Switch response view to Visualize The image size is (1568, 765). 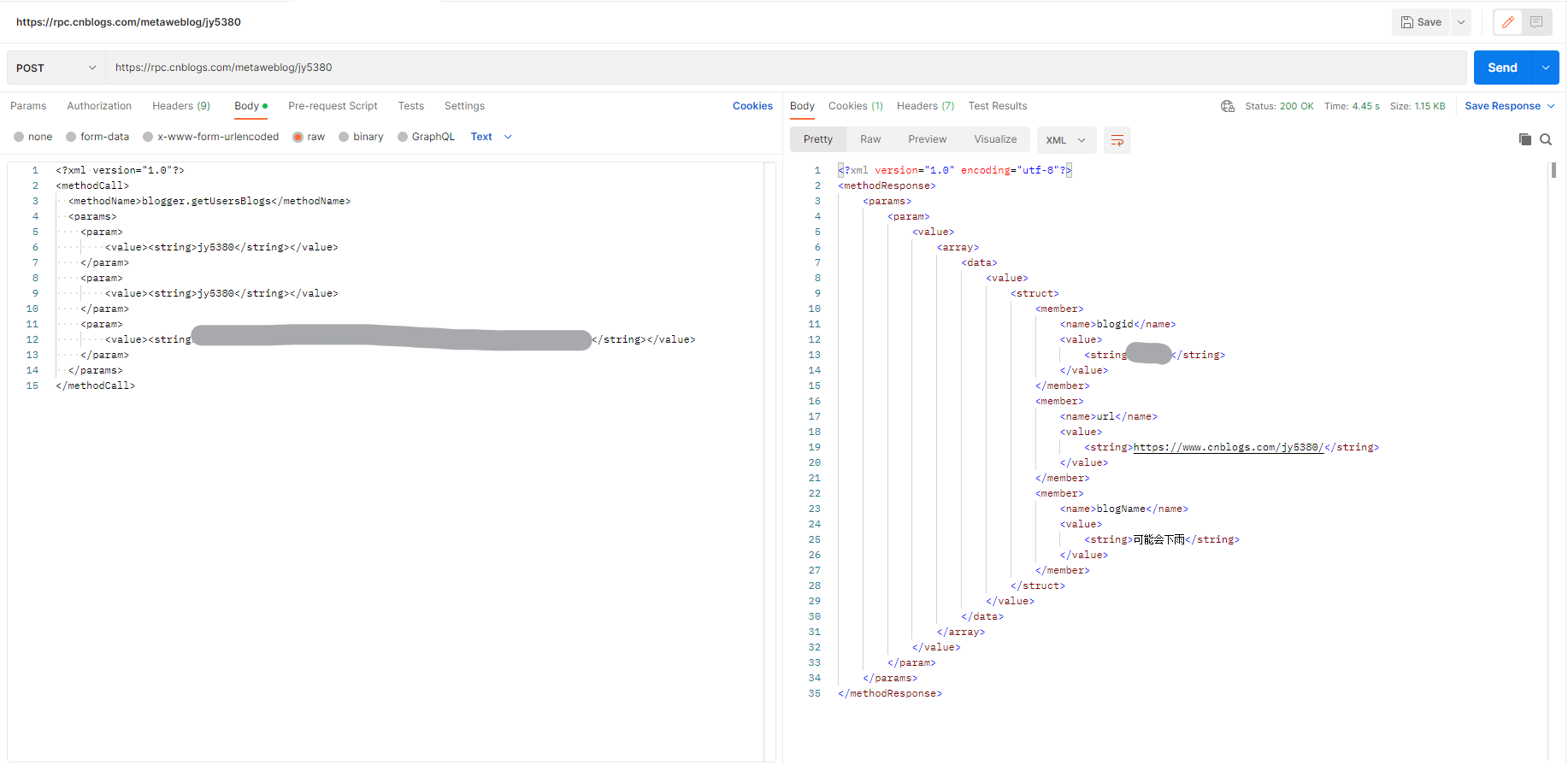(995, 139)
